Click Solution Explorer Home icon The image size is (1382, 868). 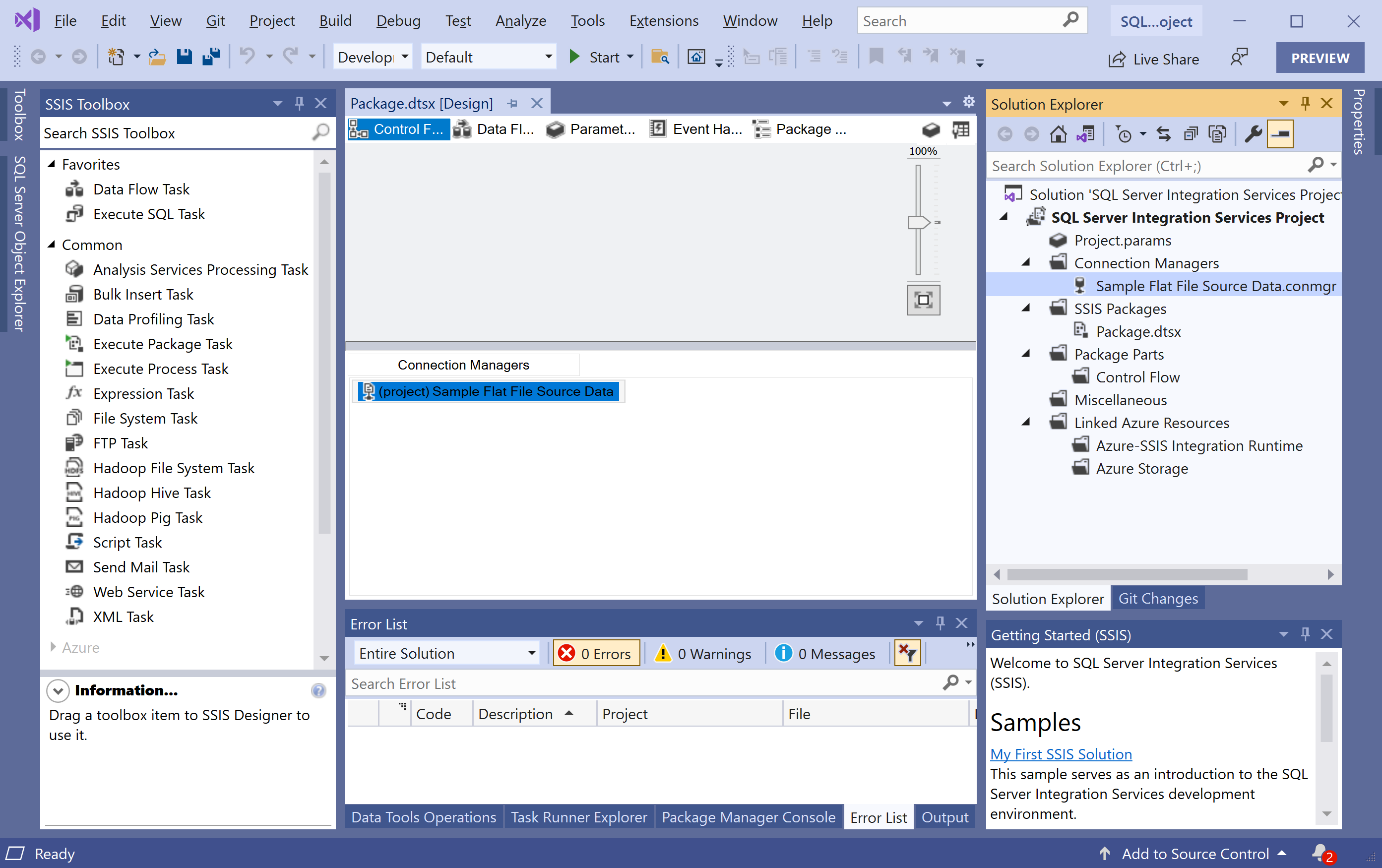(1058, 134)
